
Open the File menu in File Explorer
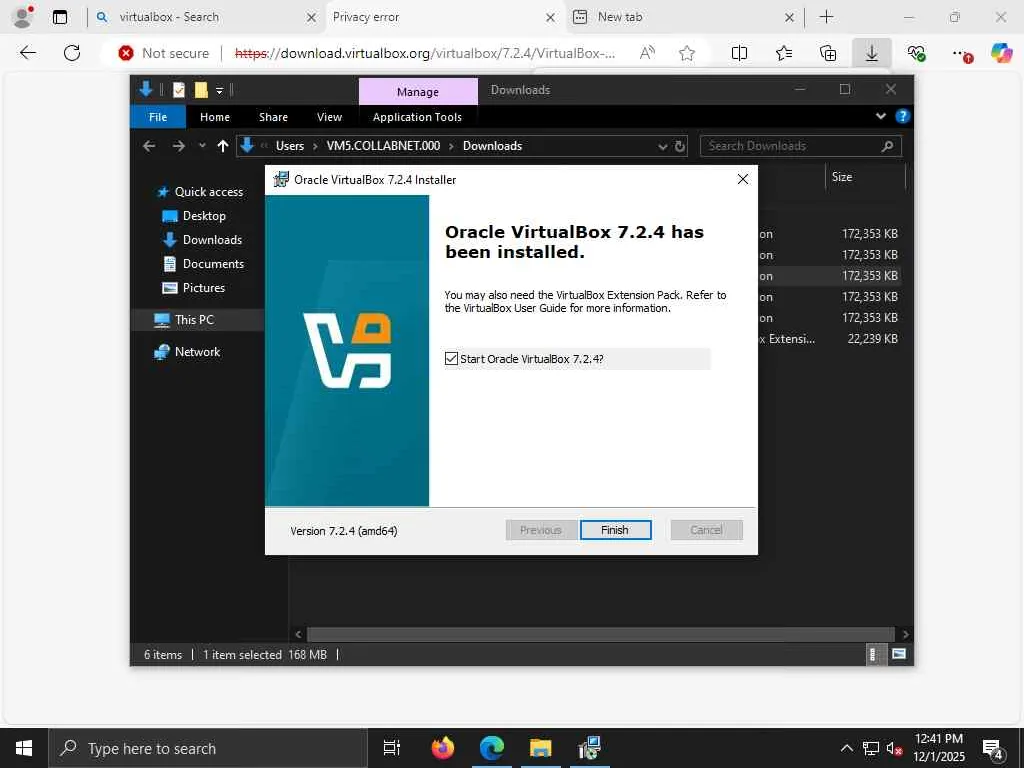(158, 117)
